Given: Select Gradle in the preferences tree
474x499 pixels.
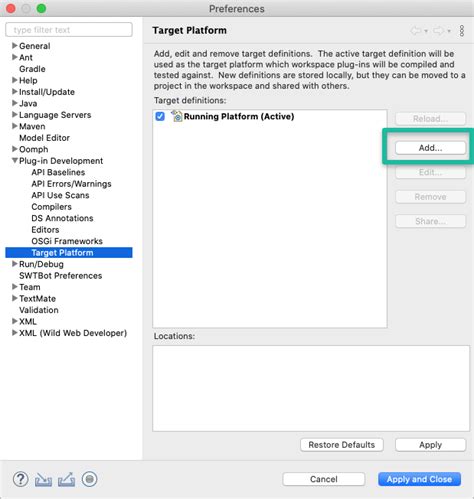Looking at the screenshot, I should tap(32, 69).
